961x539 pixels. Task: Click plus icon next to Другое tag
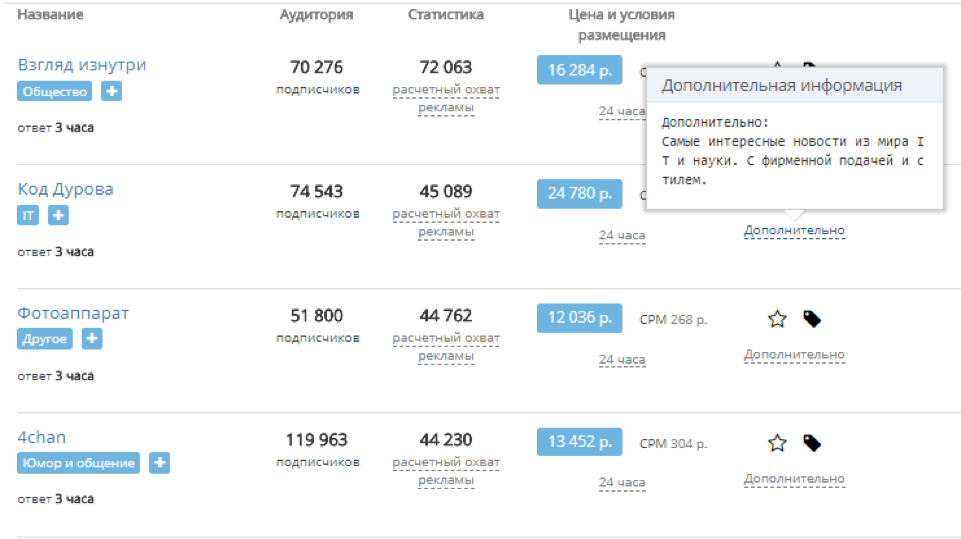point(92,338)
